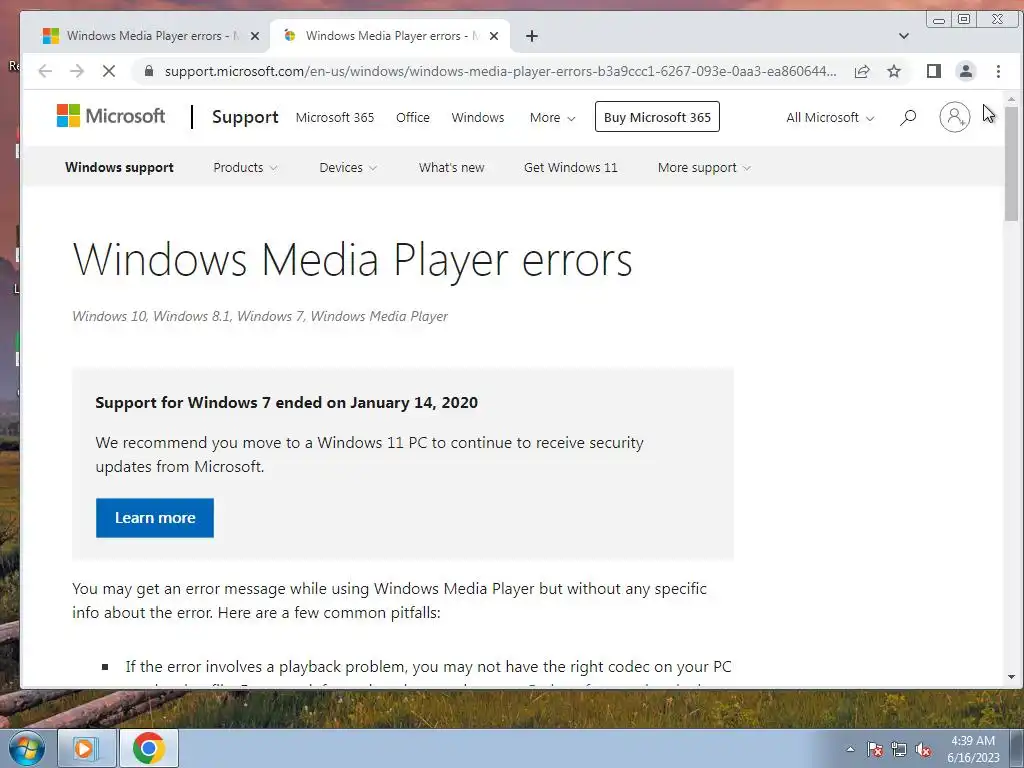
Task: Open the tab search chevron
Action: pos(904,36)
